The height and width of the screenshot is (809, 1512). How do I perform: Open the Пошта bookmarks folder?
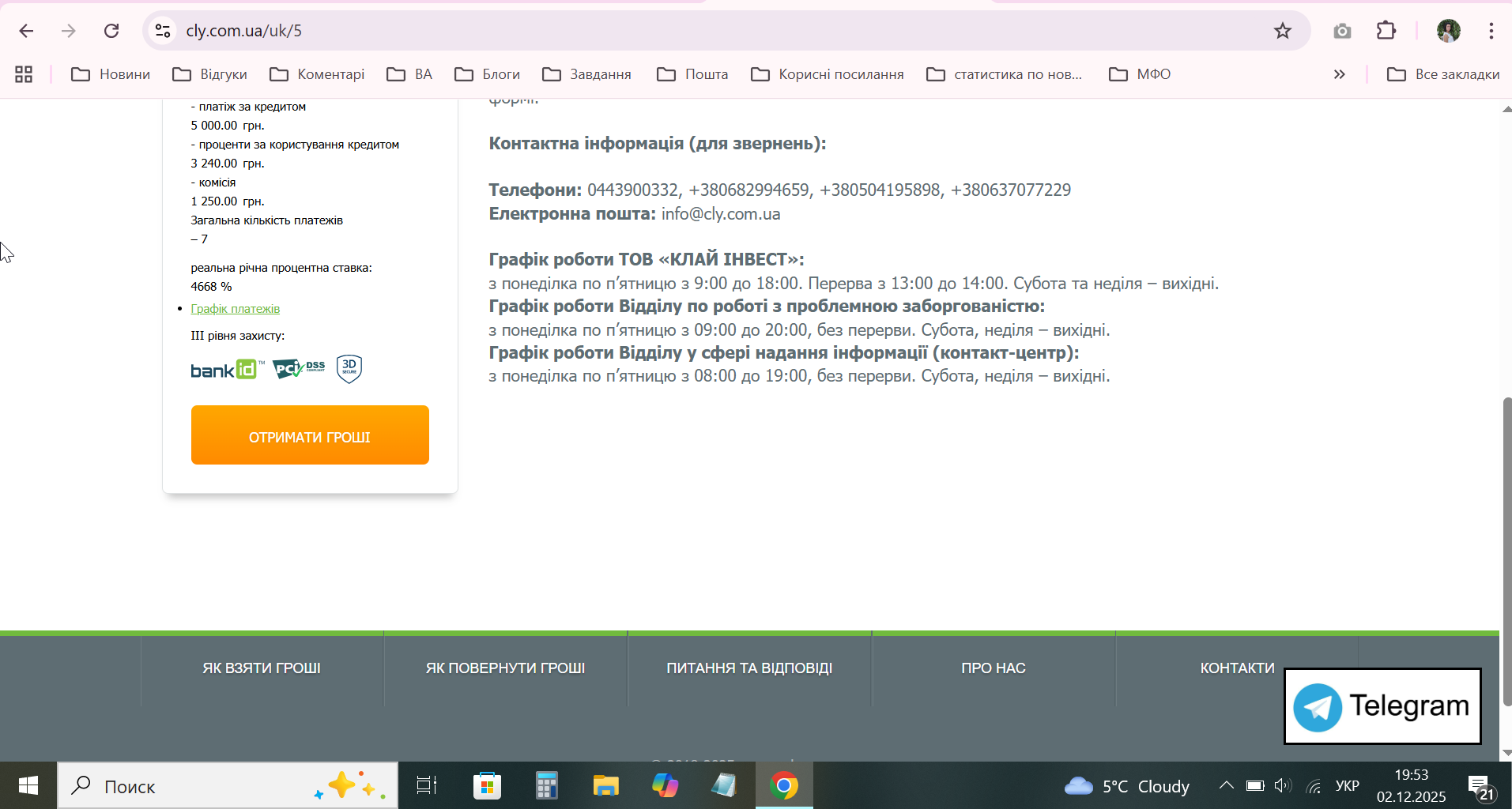[x=692, y=74]
